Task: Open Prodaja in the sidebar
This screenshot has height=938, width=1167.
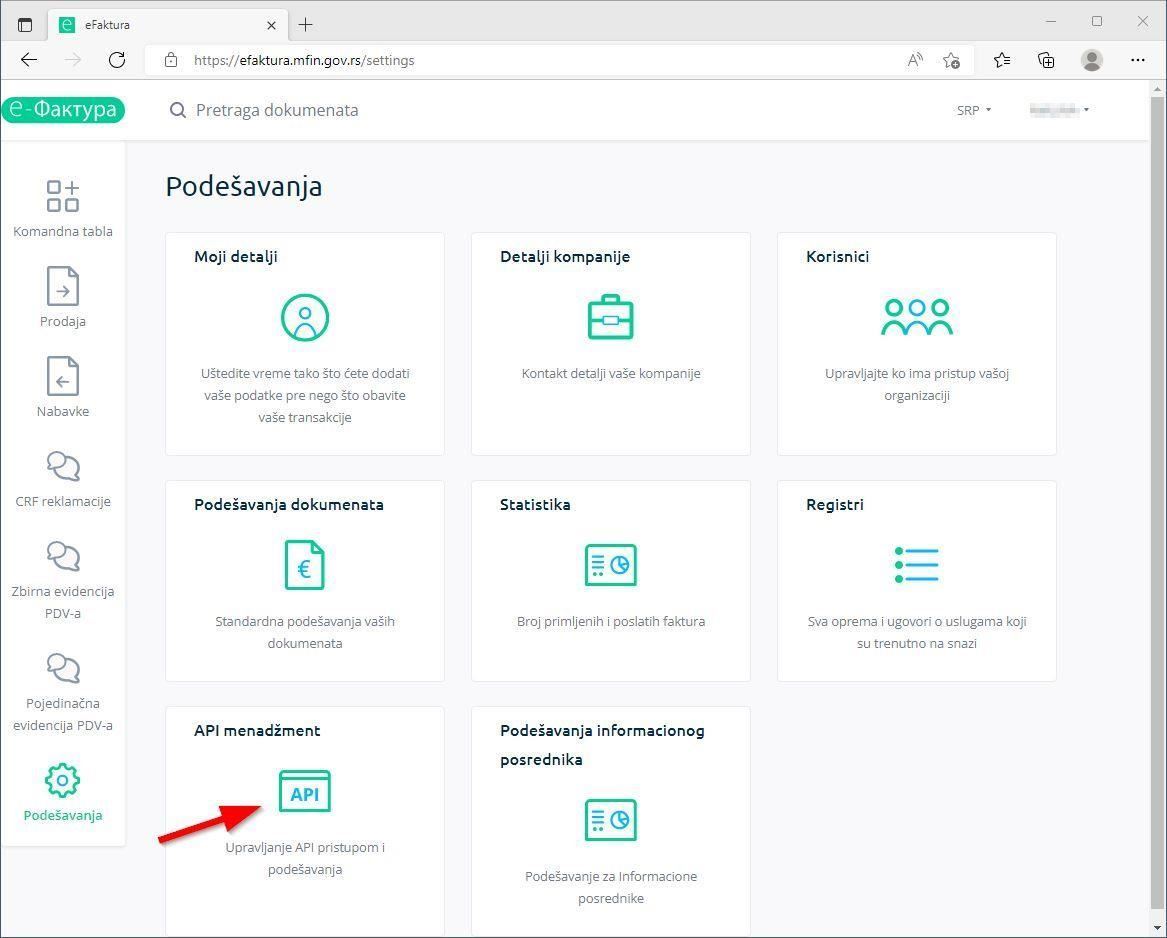Action: click(62, 297)
